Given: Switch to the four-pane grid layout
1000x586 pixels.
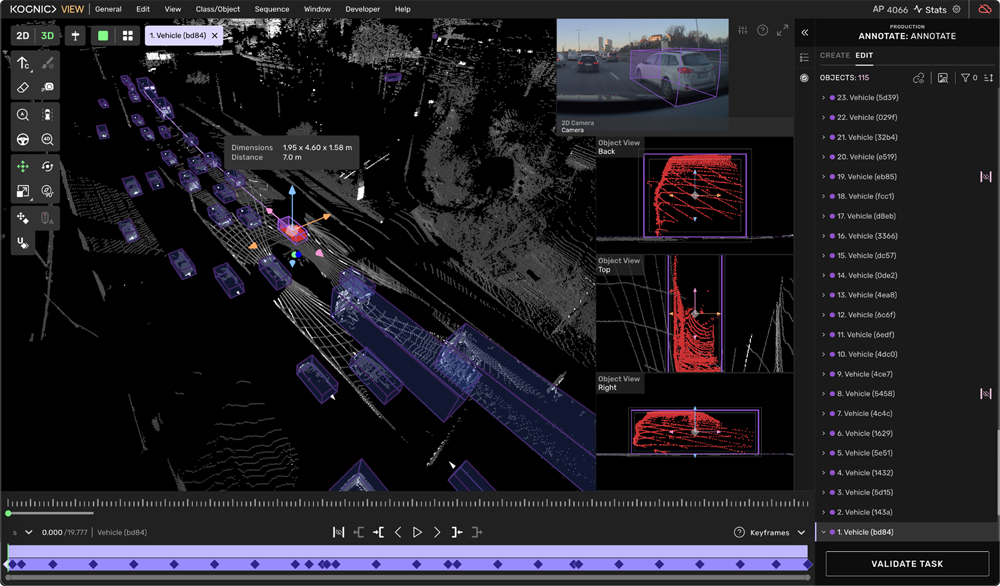Looking at the screenshot, I should pyautogui.click(x=128, y=35).
